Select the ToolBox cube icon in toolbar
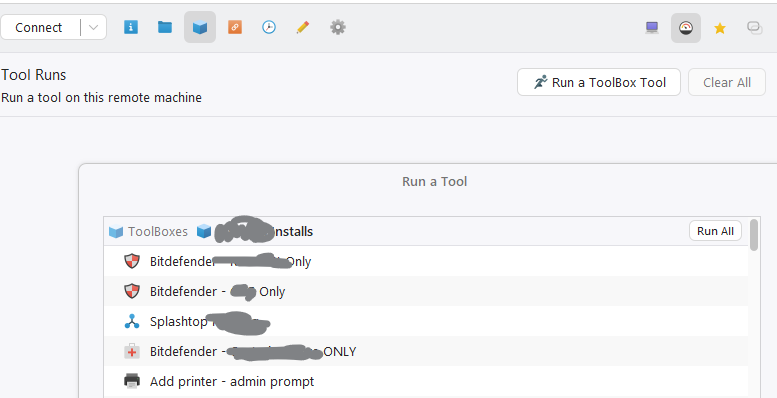The height and width of the screenshot is (398, 777). tap(200, 27)
